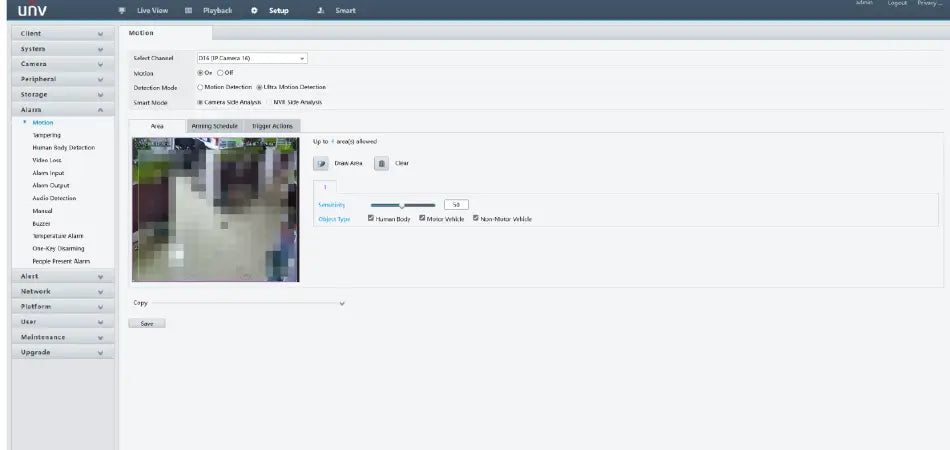The height and width of the screenshot is (450, 950).
Task: Select Tampering in Alarm menu
Action: point(46,135)
